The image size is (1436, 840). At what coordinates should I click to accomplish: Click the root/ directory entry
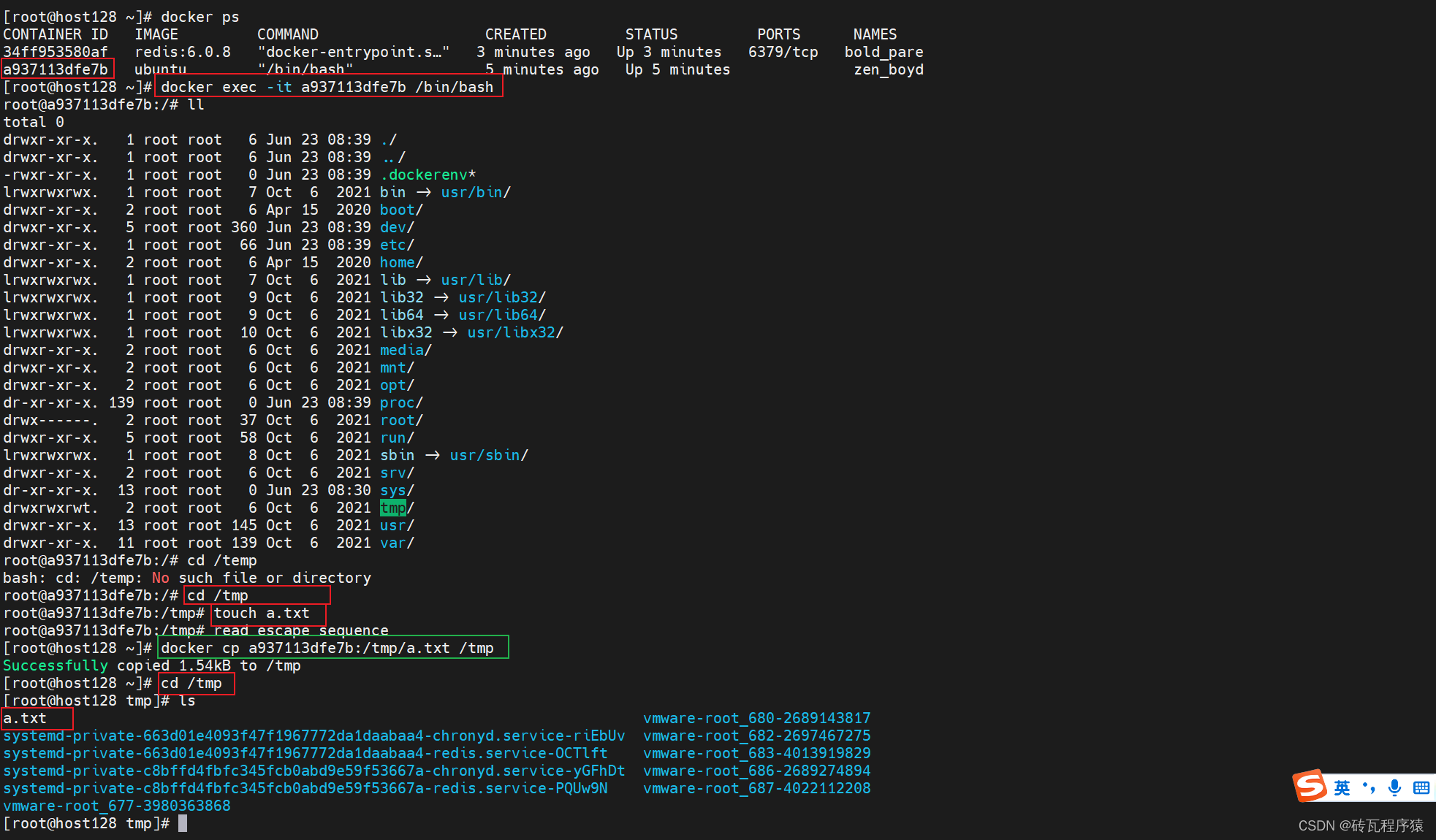[401, 420]
